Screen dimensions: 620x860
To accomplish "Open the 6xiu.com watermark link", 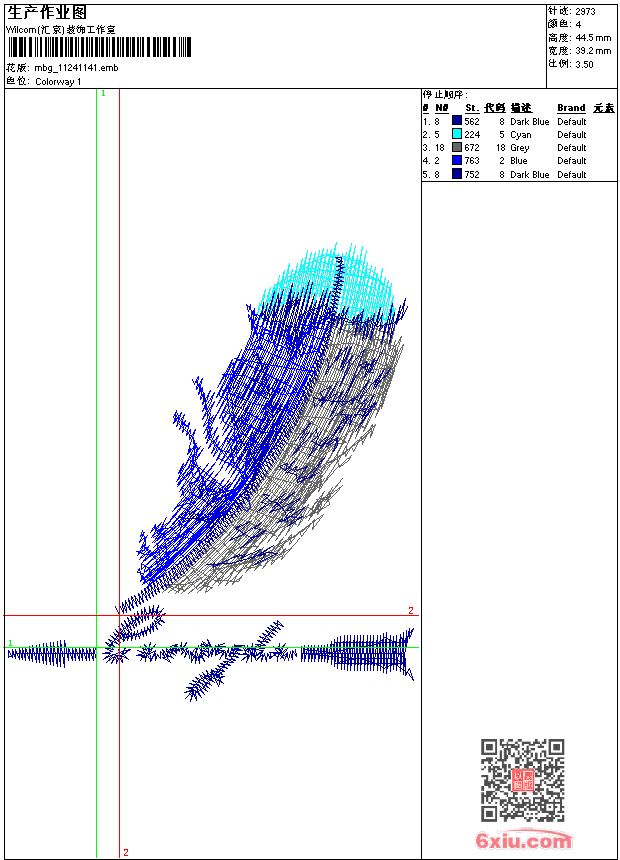I will [523, 842].
